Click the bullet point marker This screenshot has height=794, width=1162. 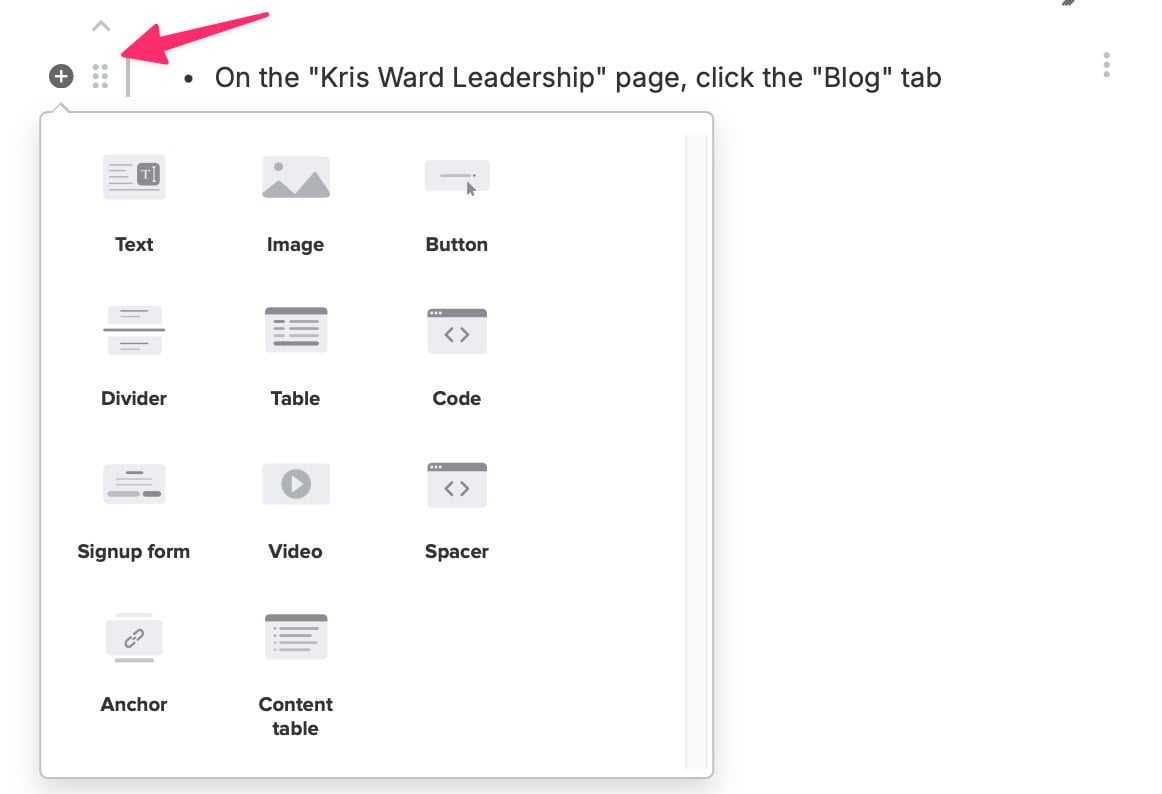[x=189, y=78]
